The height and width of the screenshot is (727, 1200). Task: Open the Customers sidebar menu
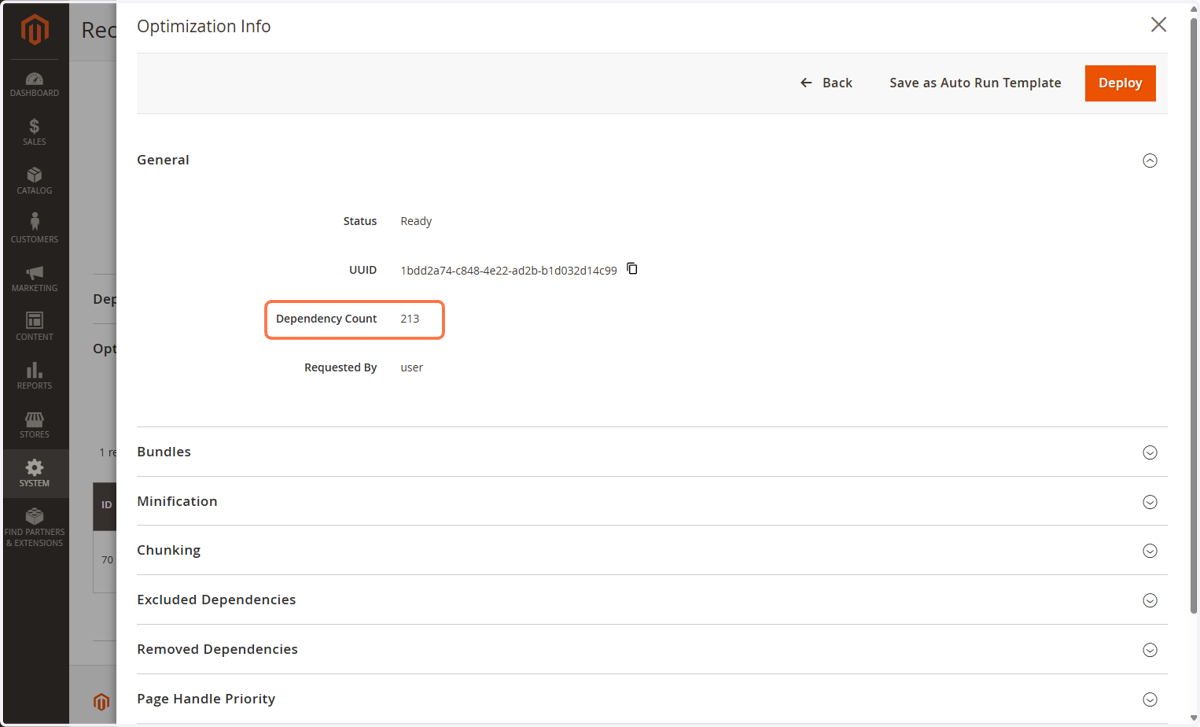point(34,229)
